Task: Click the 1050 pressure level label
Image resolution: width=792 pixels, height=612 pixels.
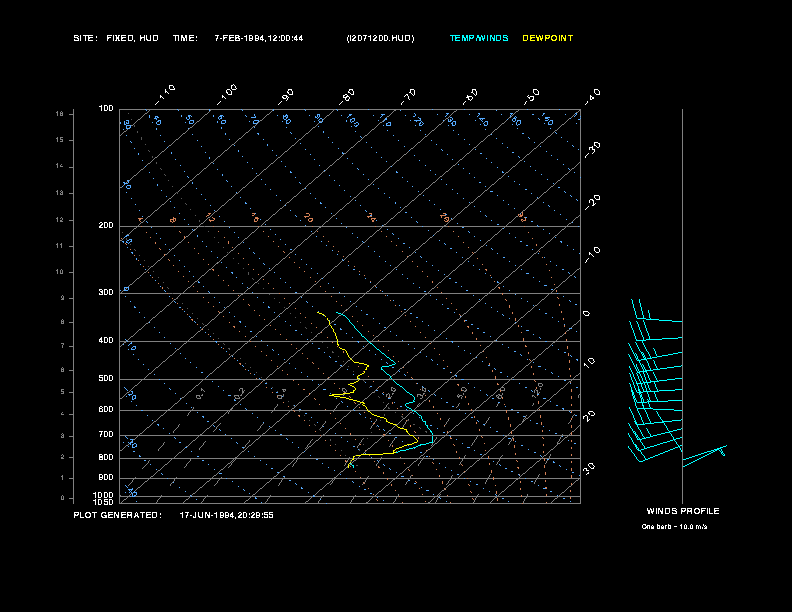Action: [104, 502]
